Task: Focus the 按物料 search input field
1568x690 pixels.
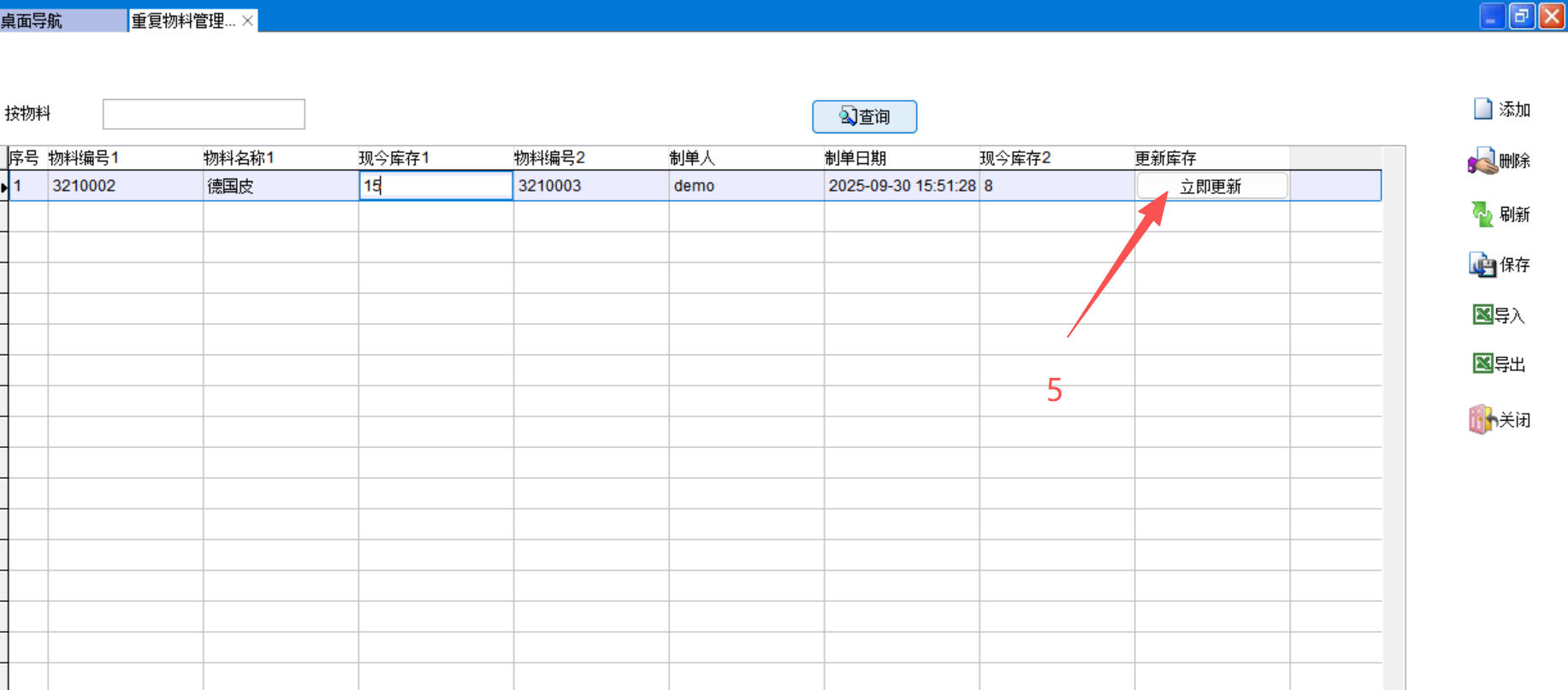Action: [x=204, y=114]
